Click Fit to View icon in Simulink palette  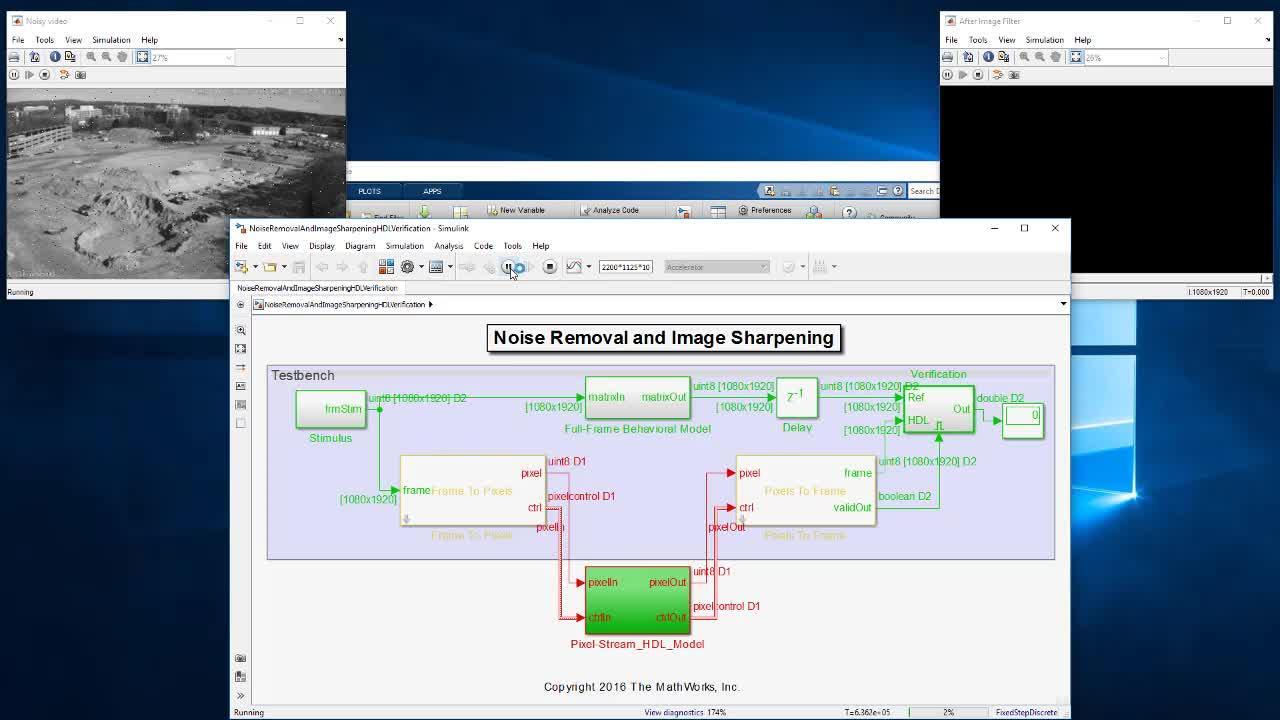coord(240,349)
